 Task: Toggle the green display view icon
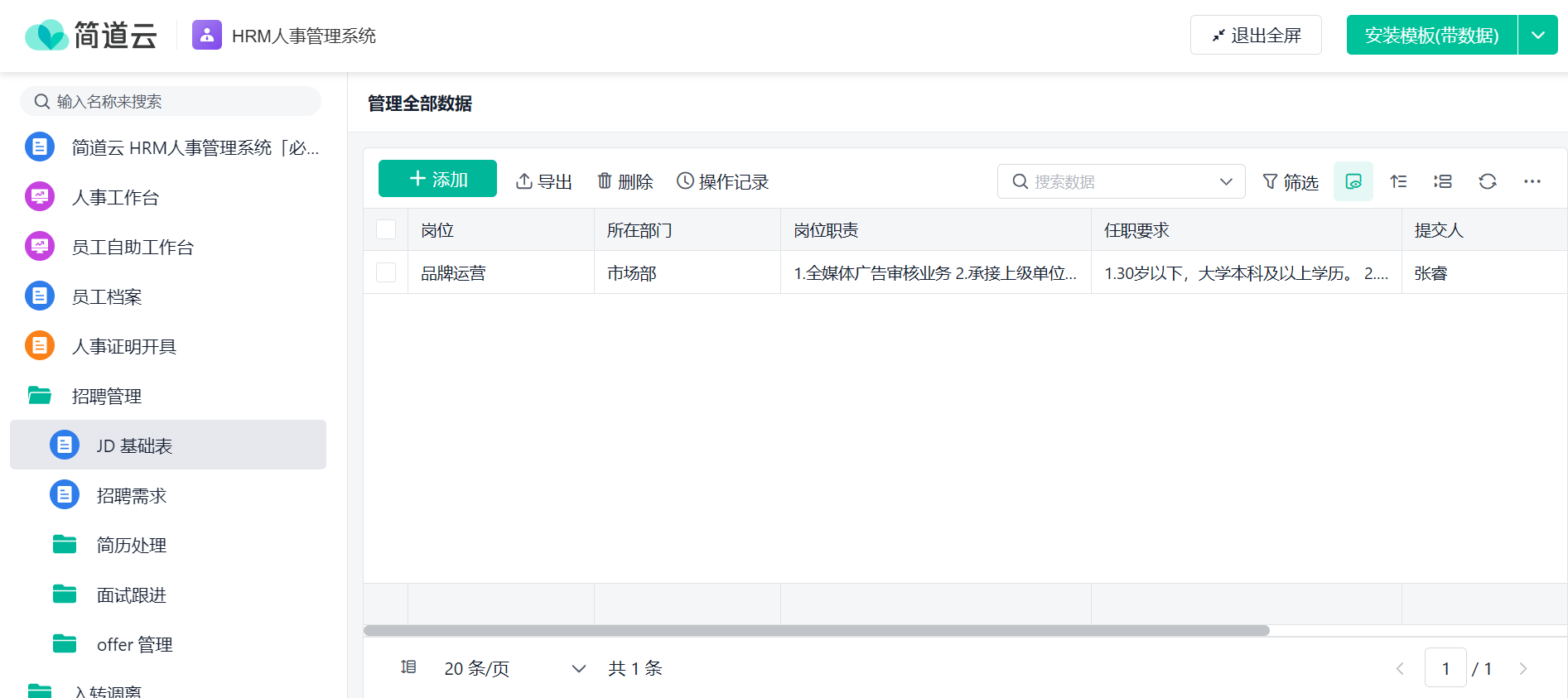point(1353,181)
